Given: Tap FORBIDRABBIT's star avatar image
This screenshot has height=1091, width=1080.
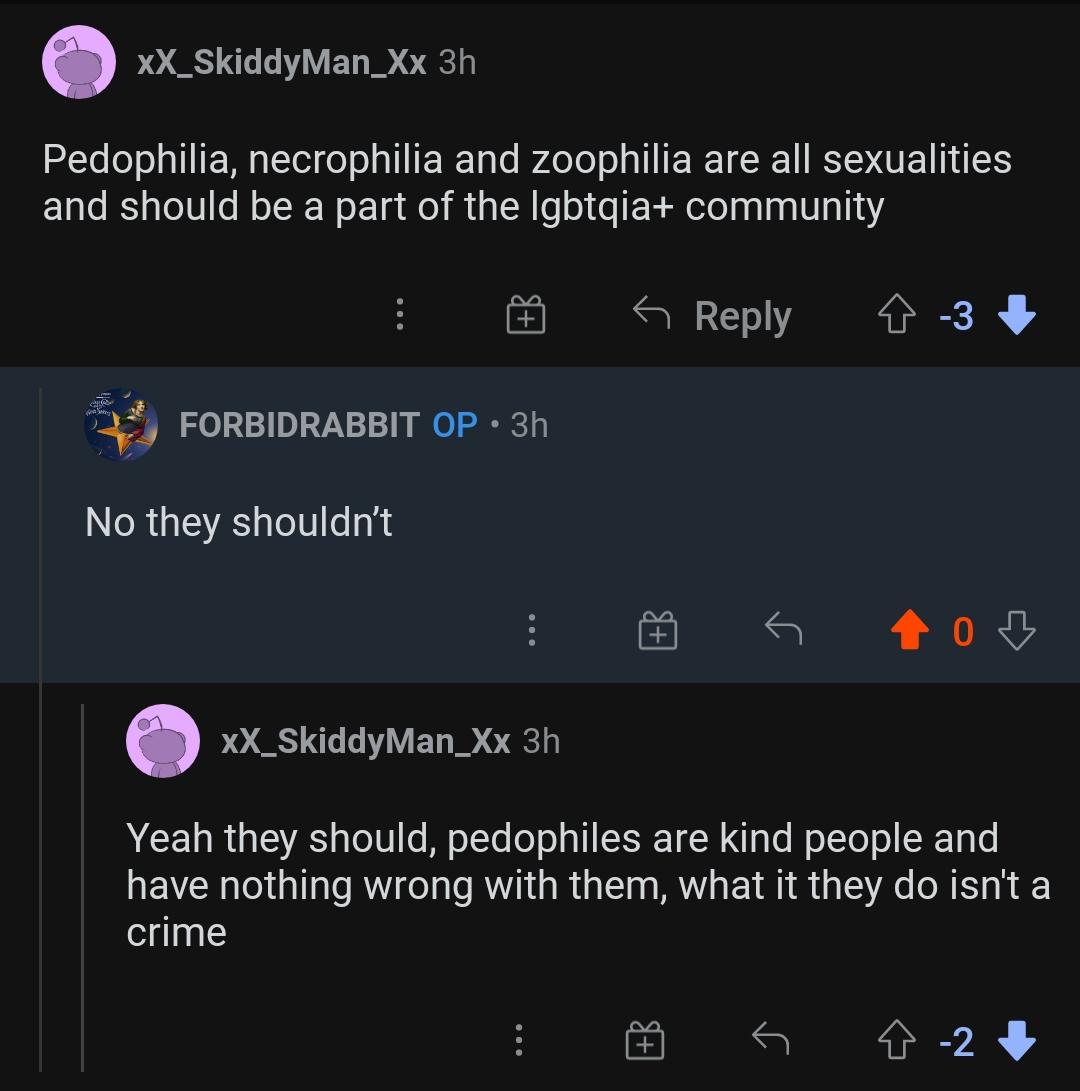Looking at the screenshot, I should (122, 425).
